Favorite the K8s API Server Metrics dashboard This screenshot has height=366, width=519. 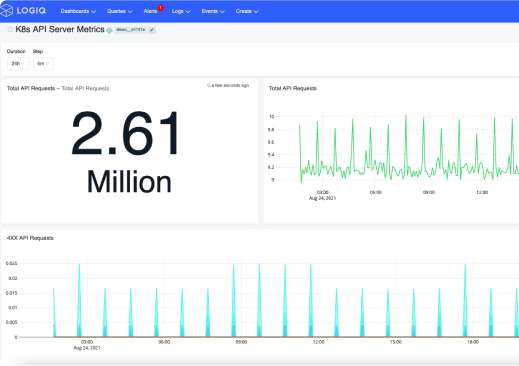point(10,29)
